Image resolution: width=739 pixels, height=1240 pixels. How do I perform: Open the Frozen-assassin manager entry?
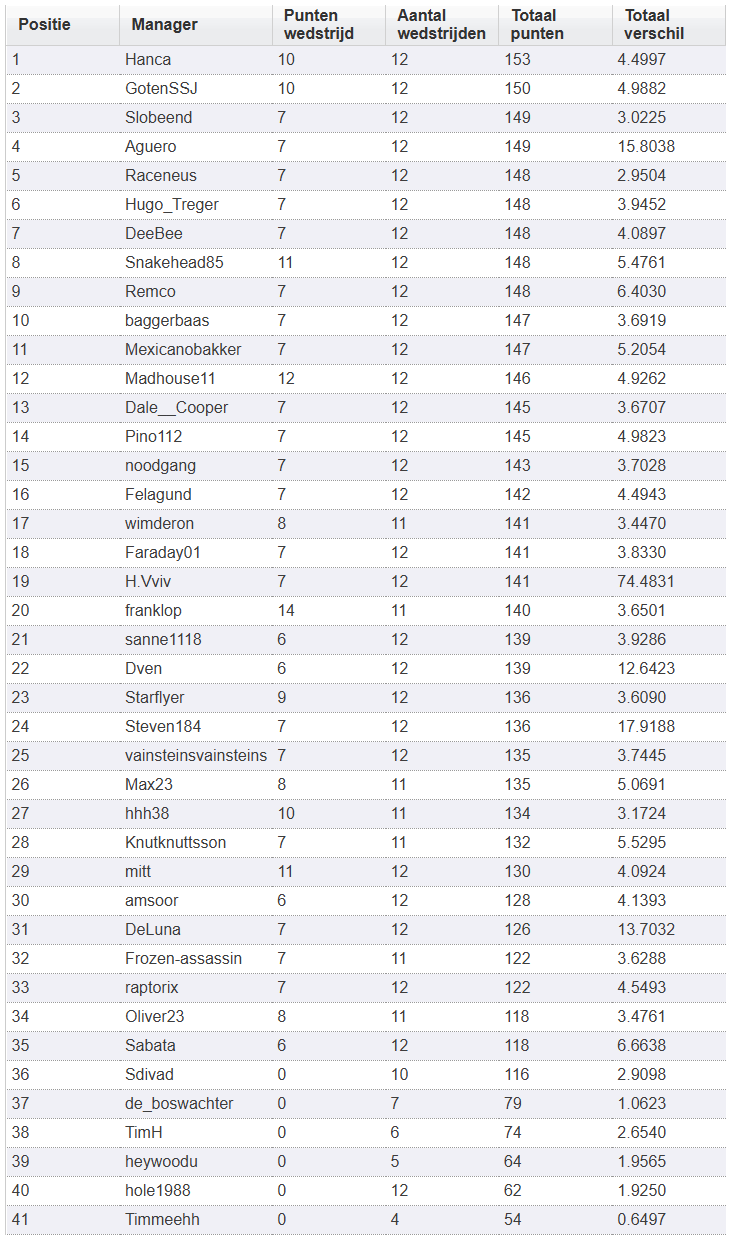(183, 958)
